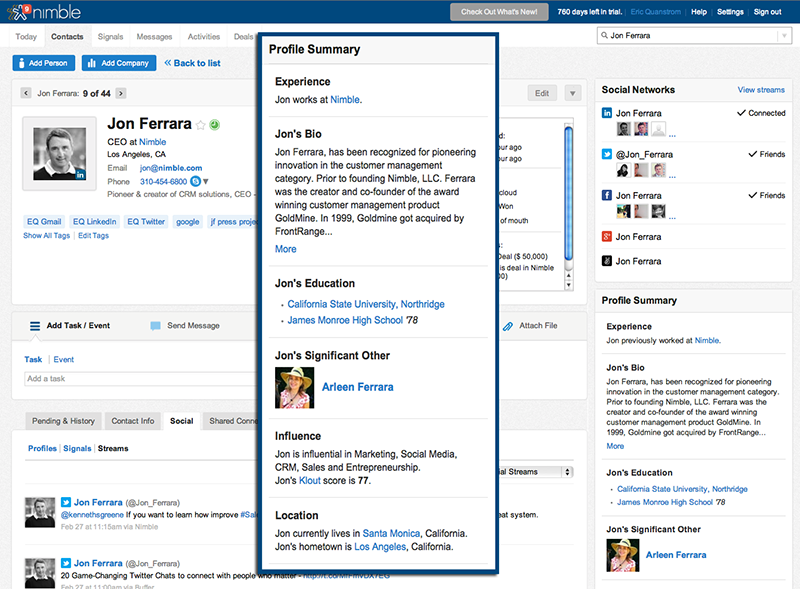
Task: Go to previous contact arrow
Action: click(x=26, y=93)
